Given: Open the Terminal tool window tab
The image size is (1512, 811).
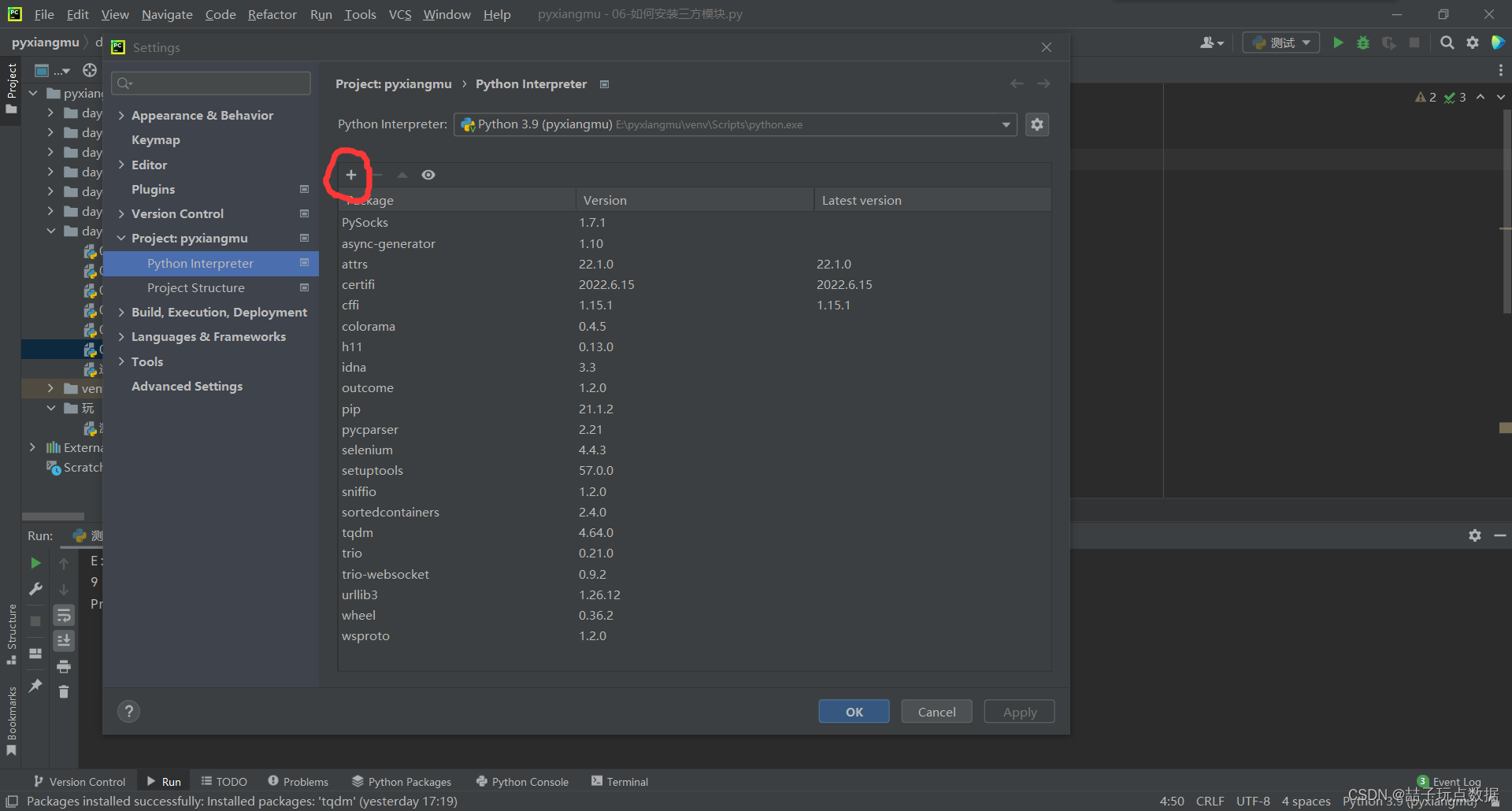Looking at the screenshot, I should click(x=620, y=781).
